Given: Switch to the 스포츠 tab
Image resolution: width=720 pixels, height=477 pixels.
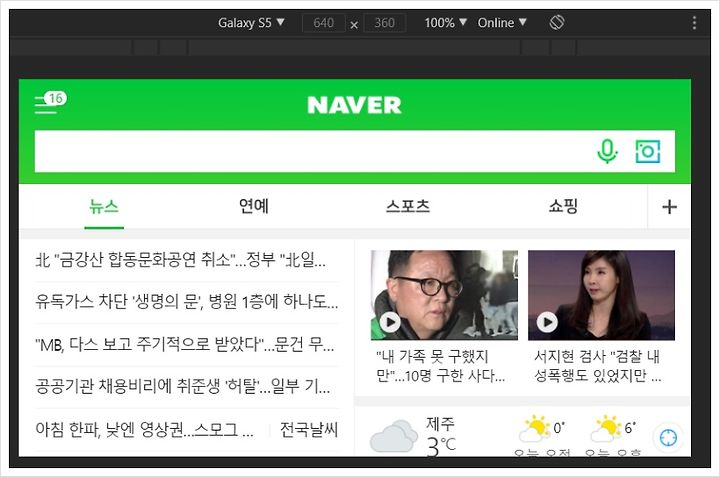Looking at the screenshot, I should point(408,206).
